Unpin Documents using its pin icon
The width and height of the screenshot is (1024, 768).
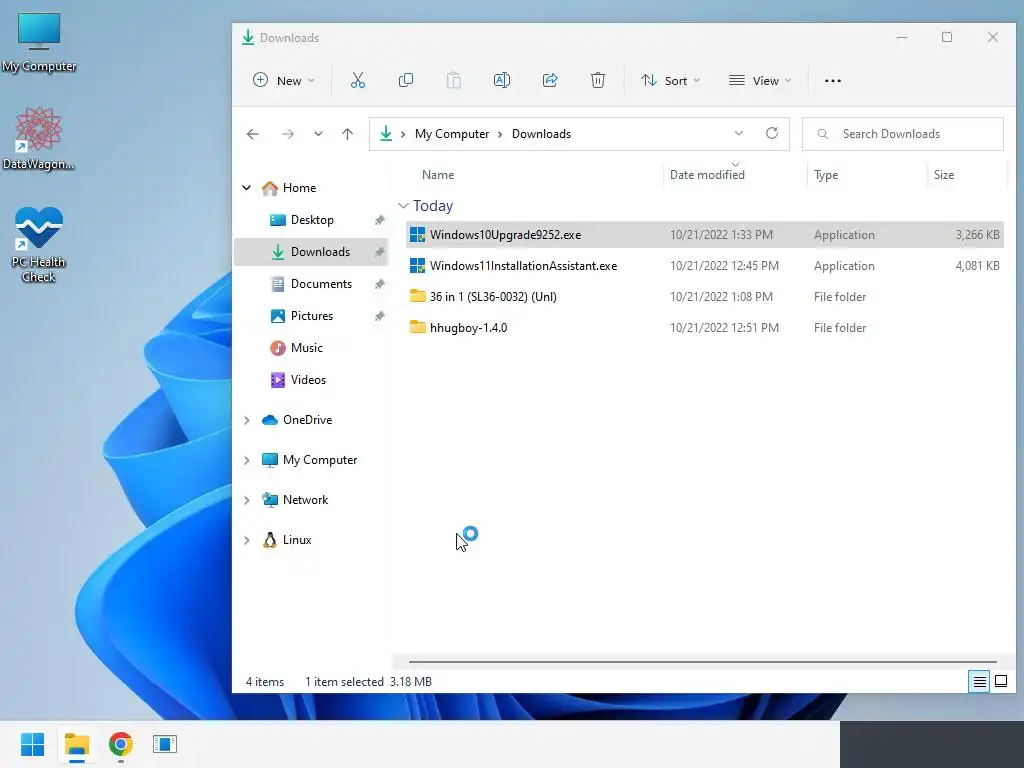pyautogui.click(x=379, y=284)
